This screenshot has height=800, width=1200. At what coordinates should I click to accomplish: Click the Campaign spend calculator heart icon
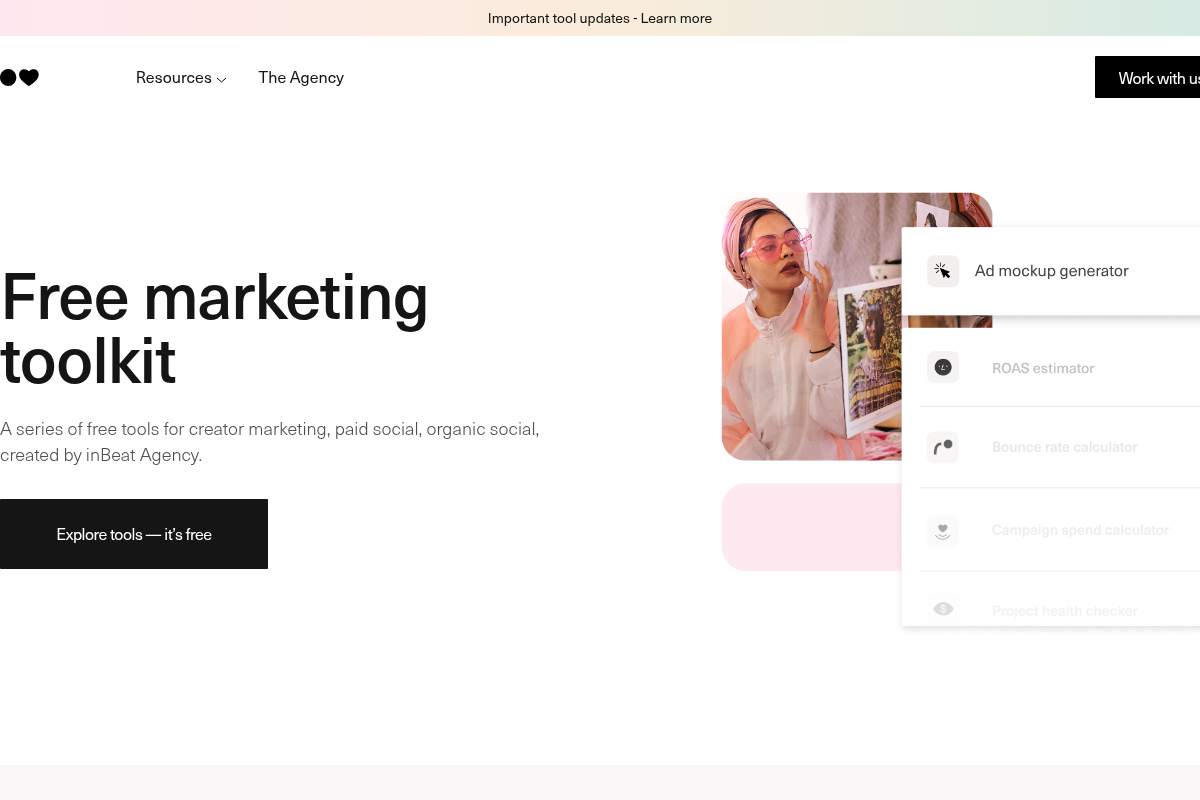pos(942,530)
